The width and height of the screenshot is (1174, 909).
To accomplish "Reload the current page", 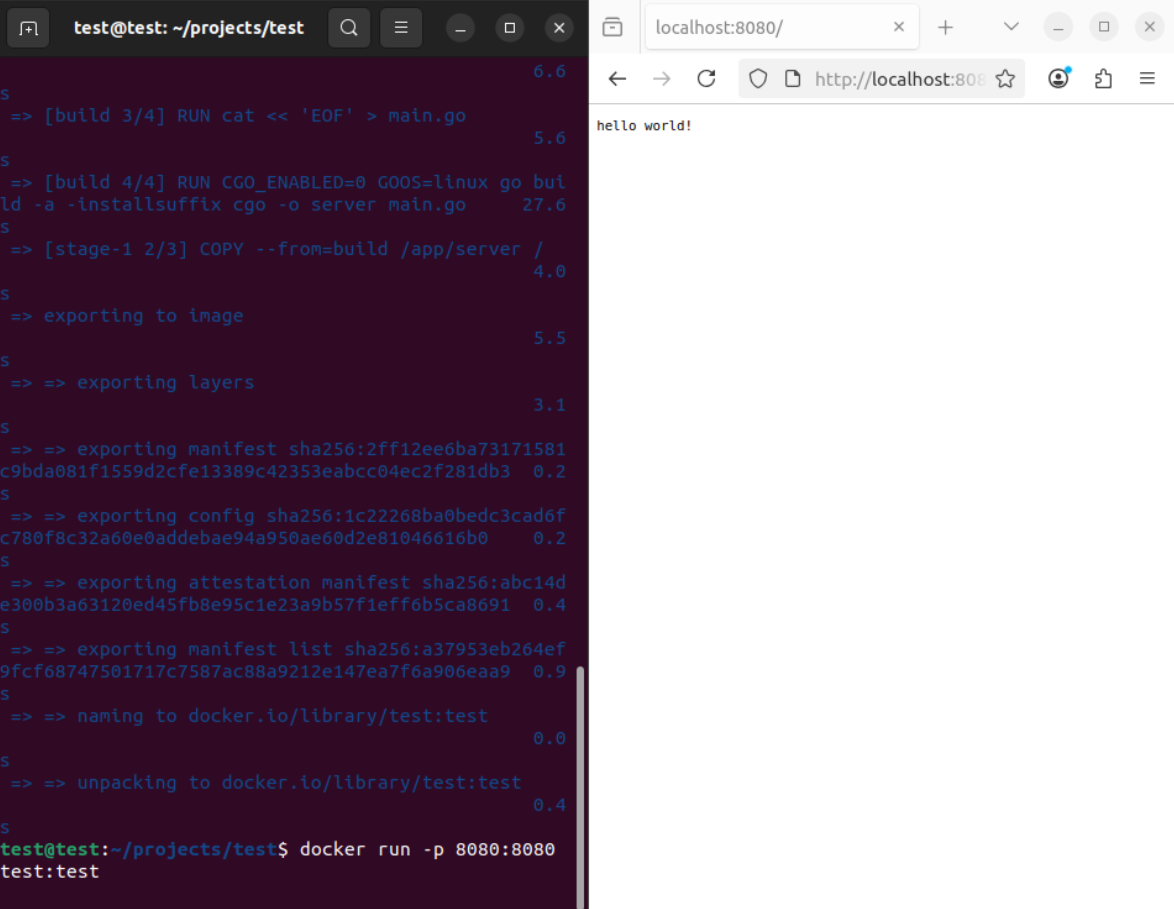I will [707, 79].
